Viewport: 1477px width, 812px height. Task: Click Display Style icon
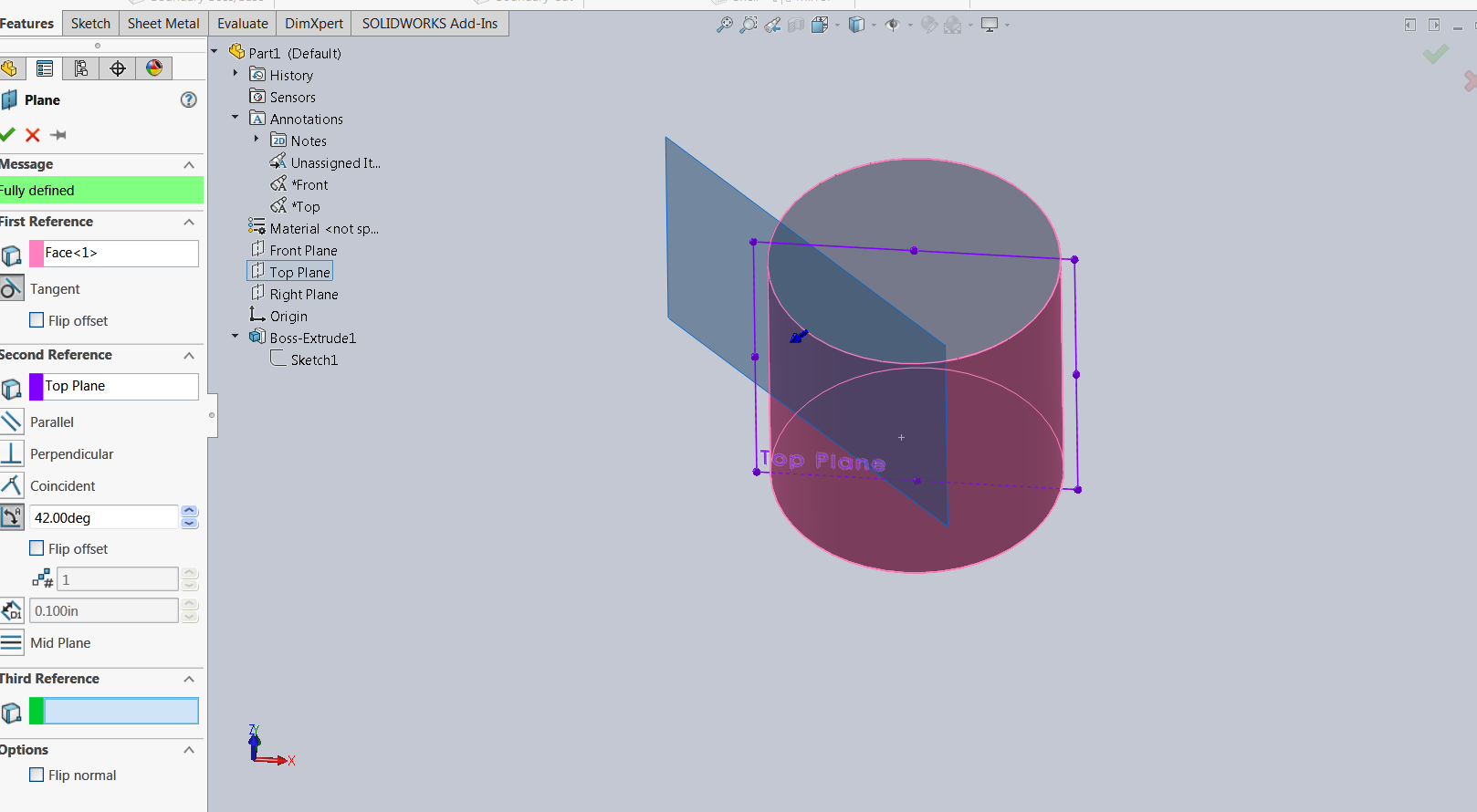856,25
